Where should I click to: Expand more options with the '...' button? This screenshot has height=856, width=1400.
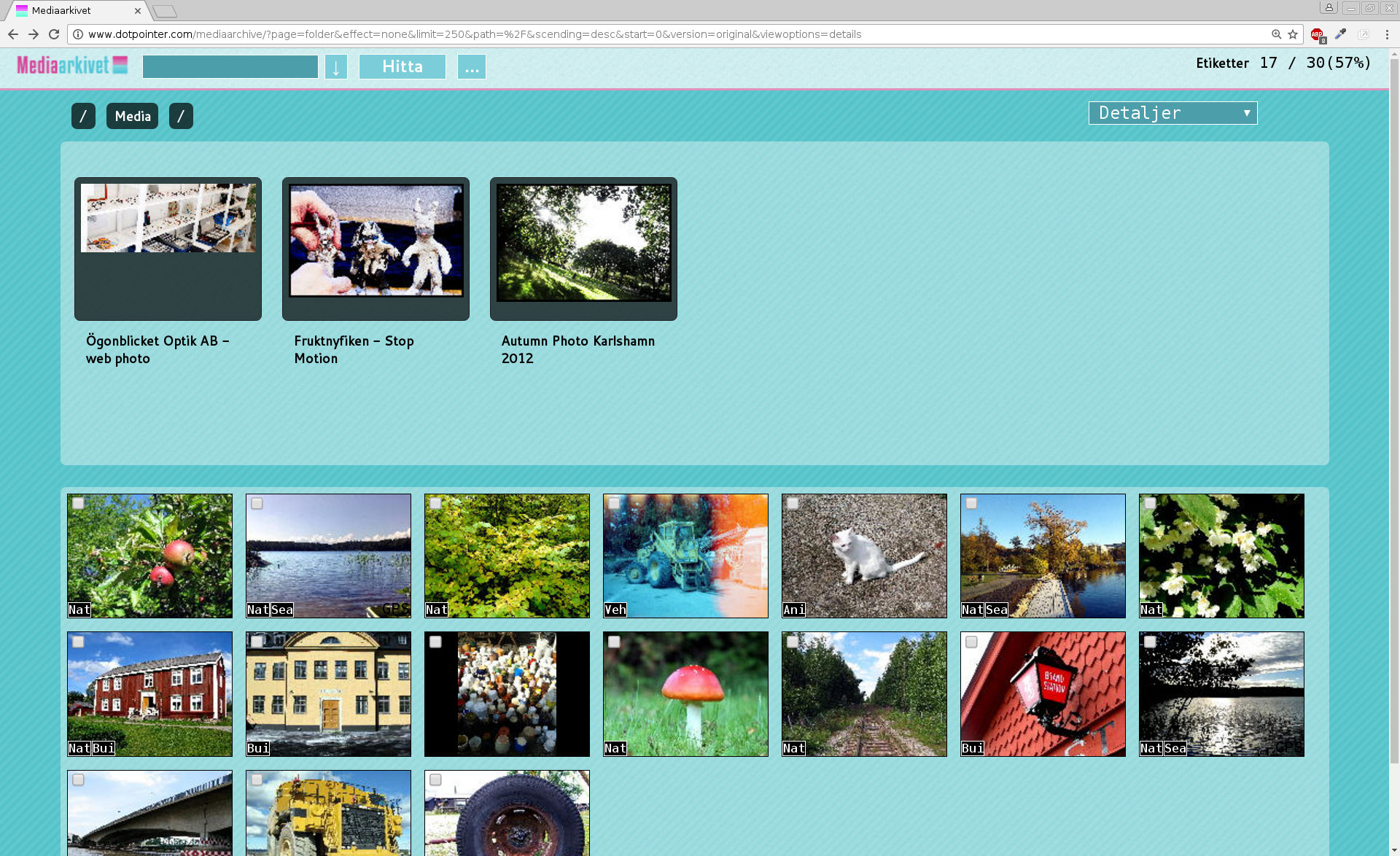[472, 67]
